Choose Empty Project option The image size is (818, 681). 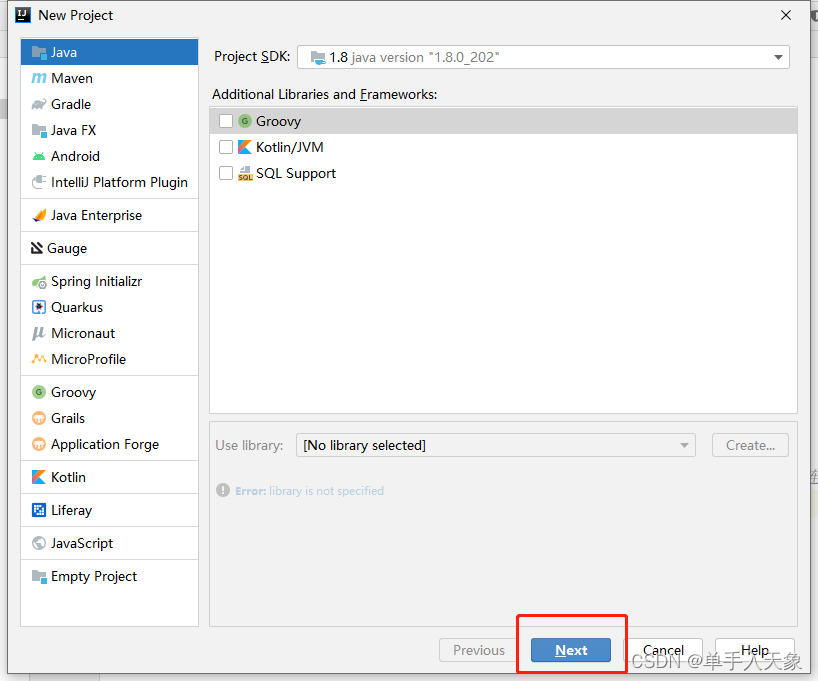pyautogui.click(x=110, y=576)
